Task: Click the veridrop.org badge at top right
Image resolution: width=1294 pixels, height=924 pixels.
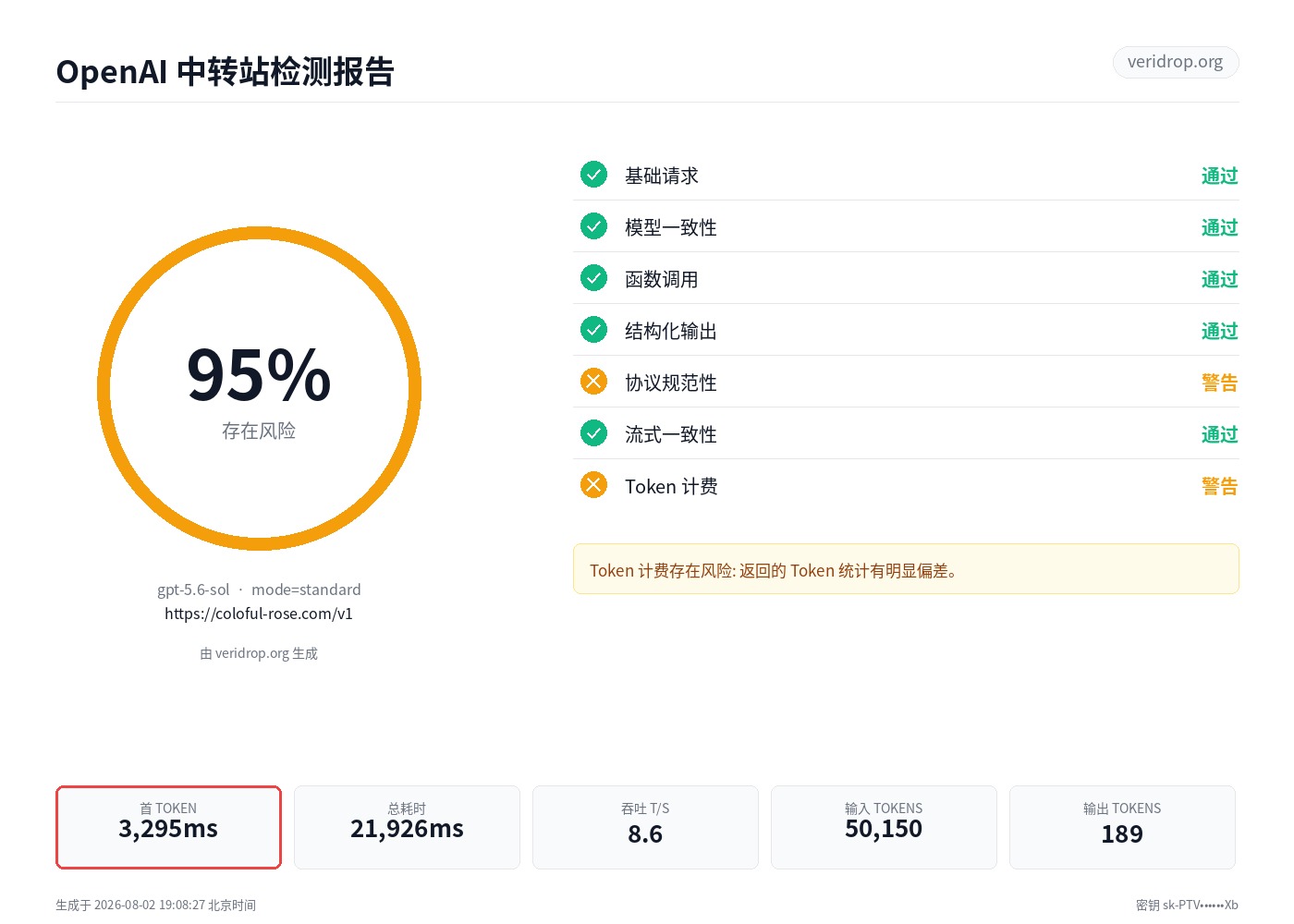Action: point(1176,62)
